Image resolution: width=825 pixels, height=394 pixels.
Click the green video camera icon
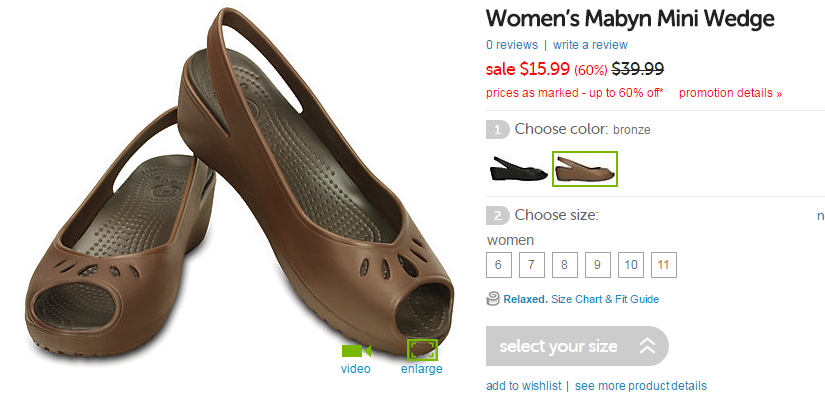[x=356, y=350]
